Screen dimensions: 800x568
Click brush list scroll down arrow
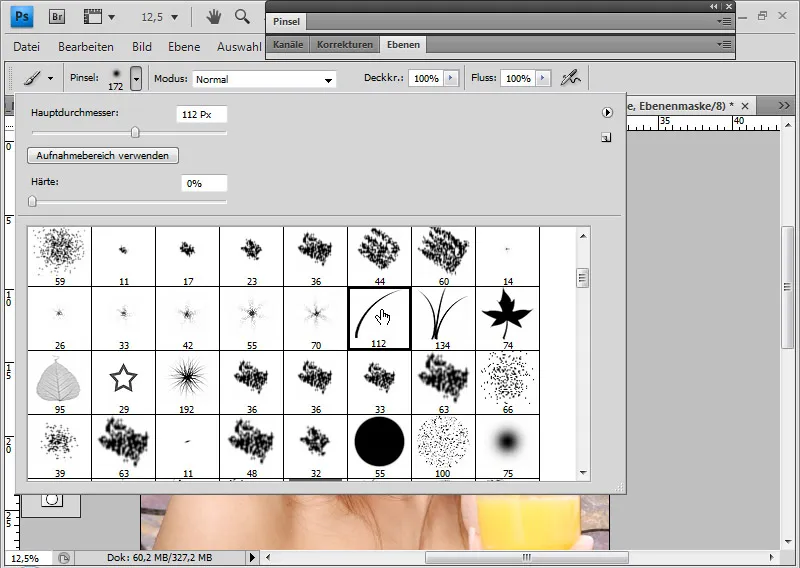583,473
